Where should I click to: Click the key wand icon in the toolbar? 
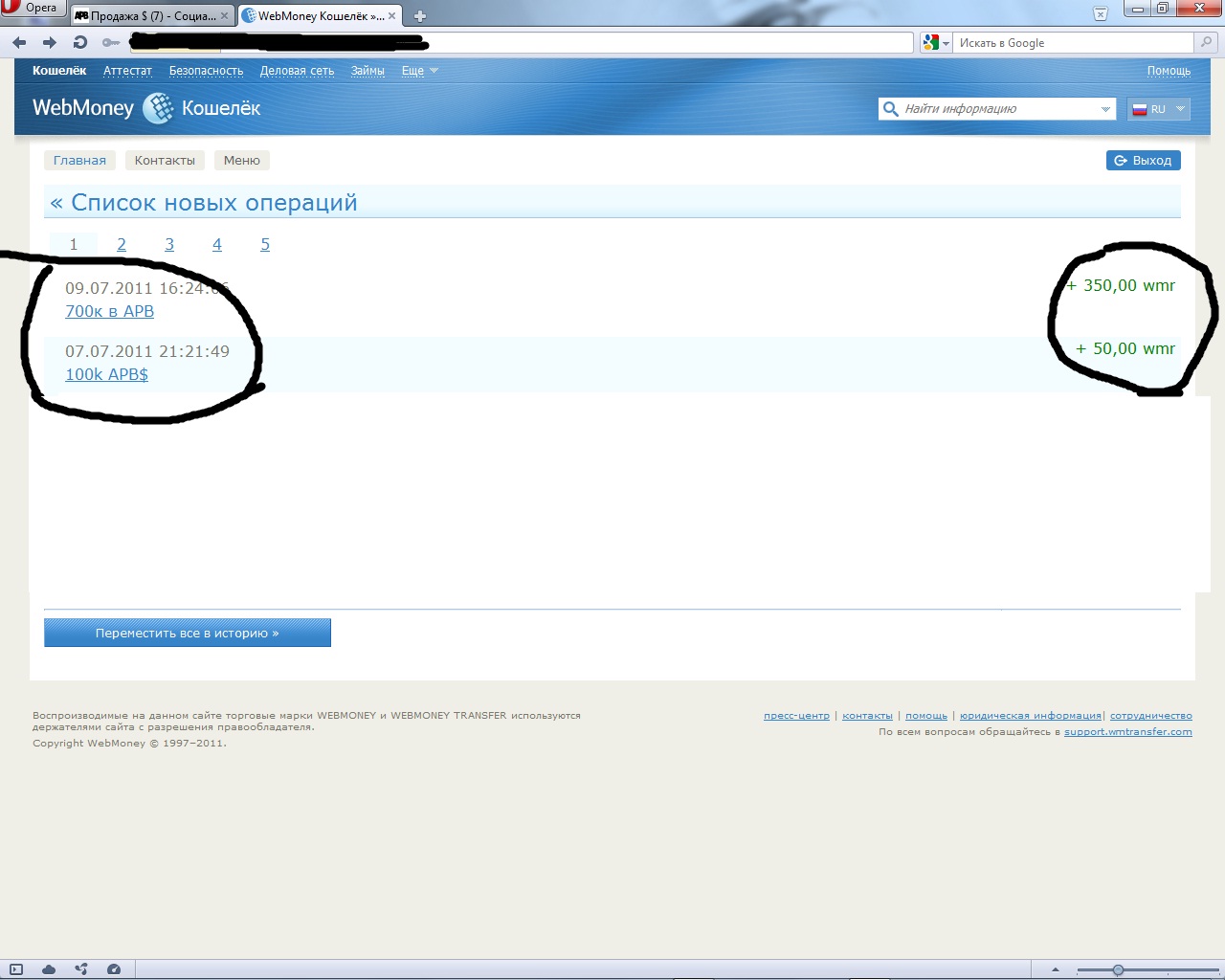(111, 42)
